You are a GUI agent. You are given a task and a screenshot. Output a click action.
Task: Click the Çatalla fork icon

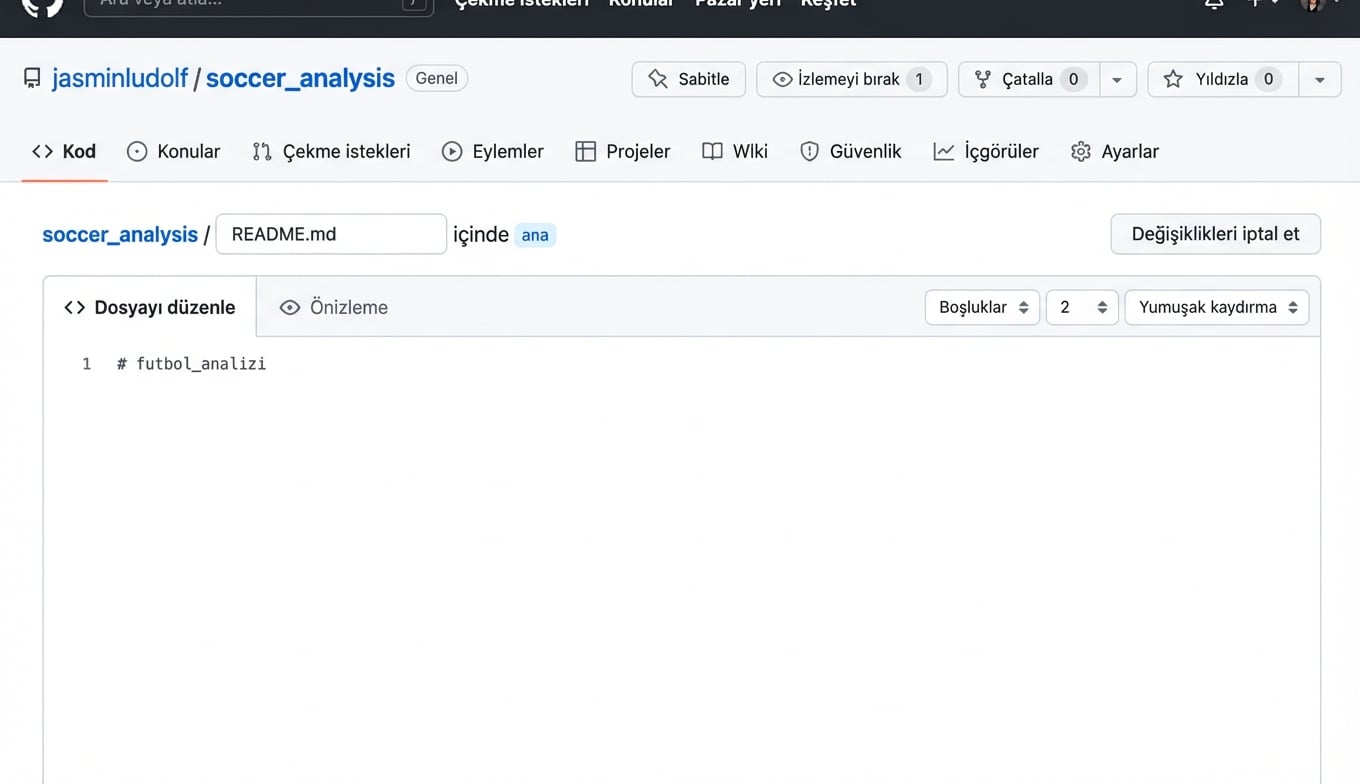click(985, 79)
